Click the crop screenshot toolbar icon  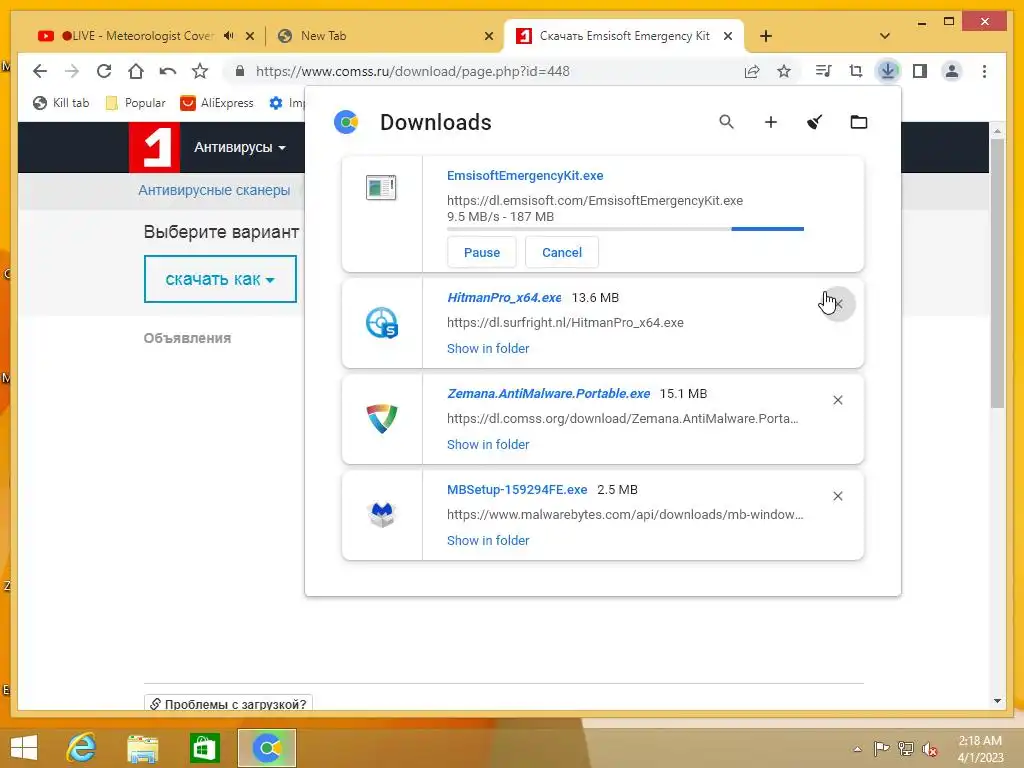(856, 71)
